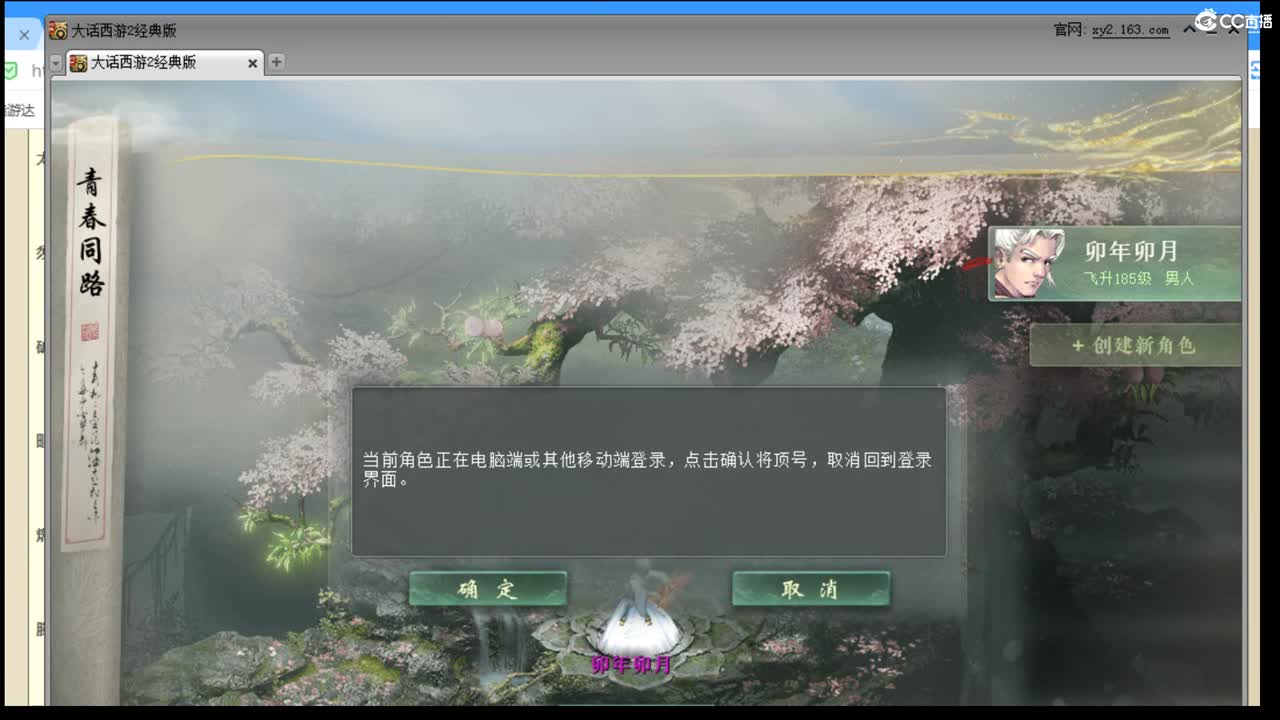This screenshot has height=720, width=1280.
Task: Collapse the window with the up-arrow button
Action: [x=1190, y=30]
